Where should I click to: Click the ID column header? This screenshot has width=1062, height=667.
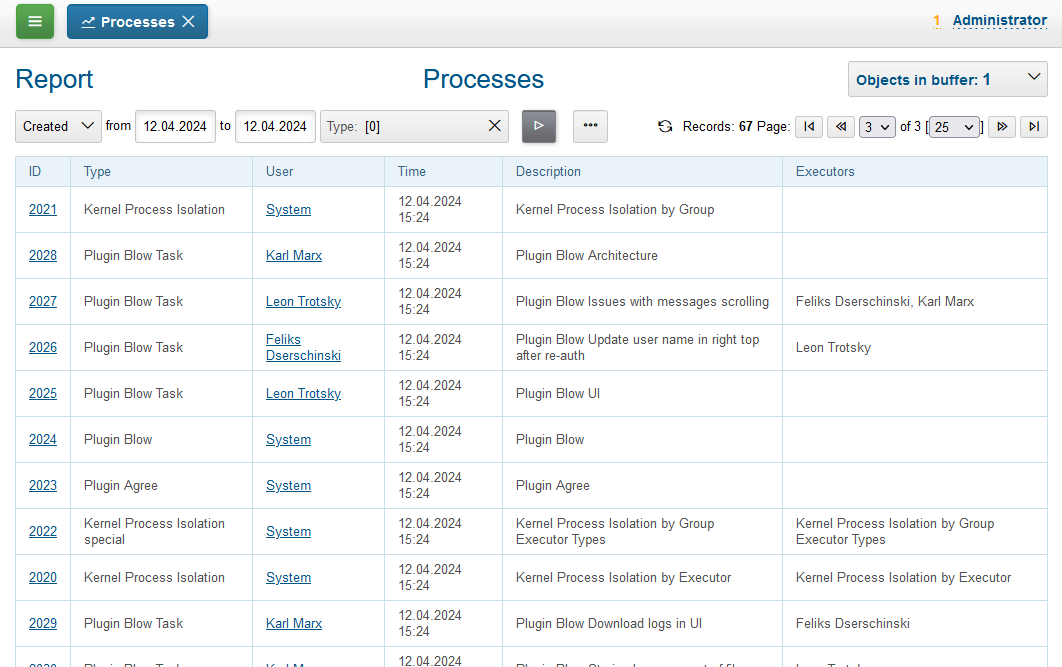point(32,171)
